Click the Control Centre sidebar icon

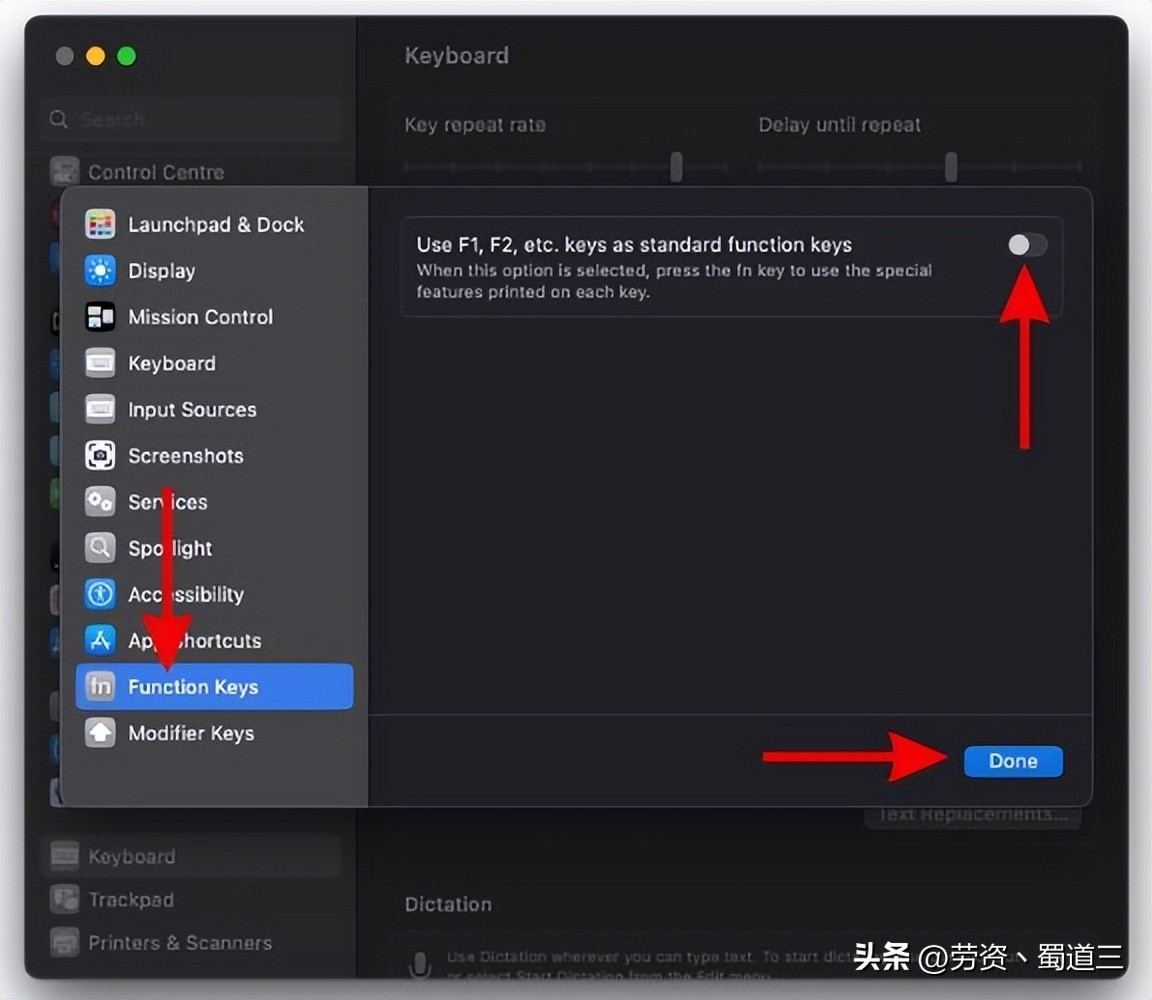65,171
